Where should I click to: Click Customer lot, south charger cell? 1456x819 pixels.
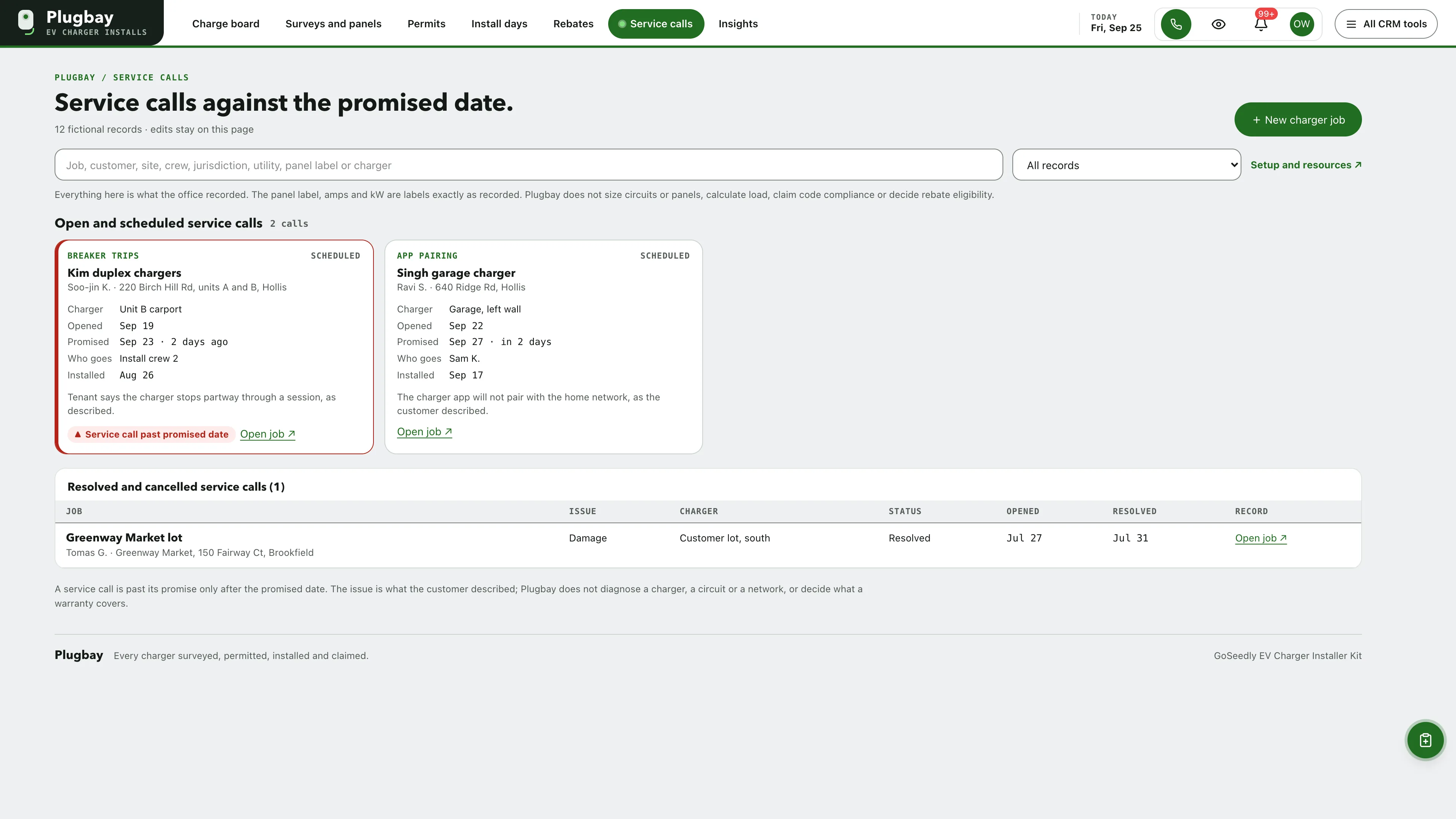coord(725,538)
